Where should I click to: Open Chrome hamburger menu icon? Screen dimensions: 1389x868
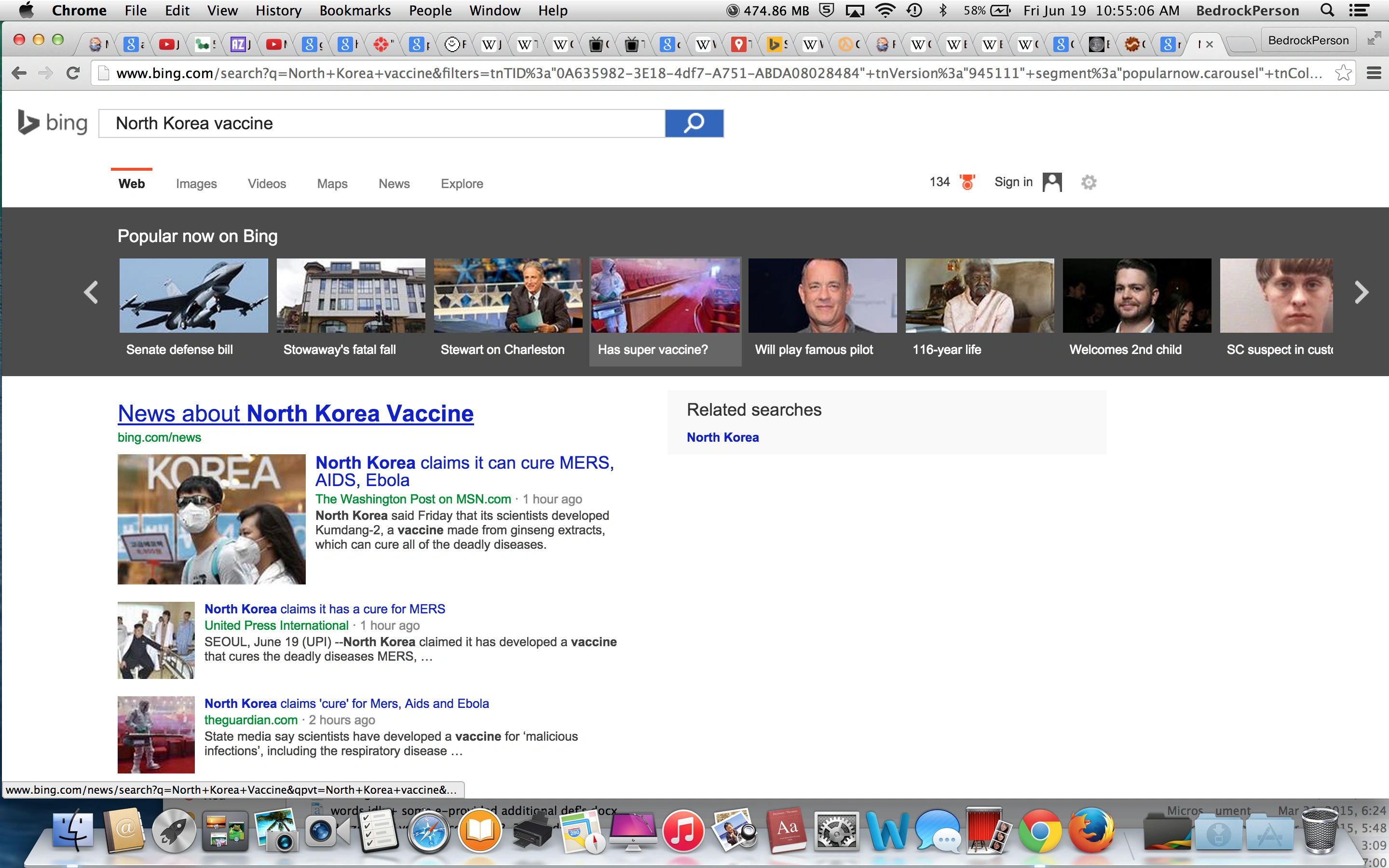coord(1374,73)
